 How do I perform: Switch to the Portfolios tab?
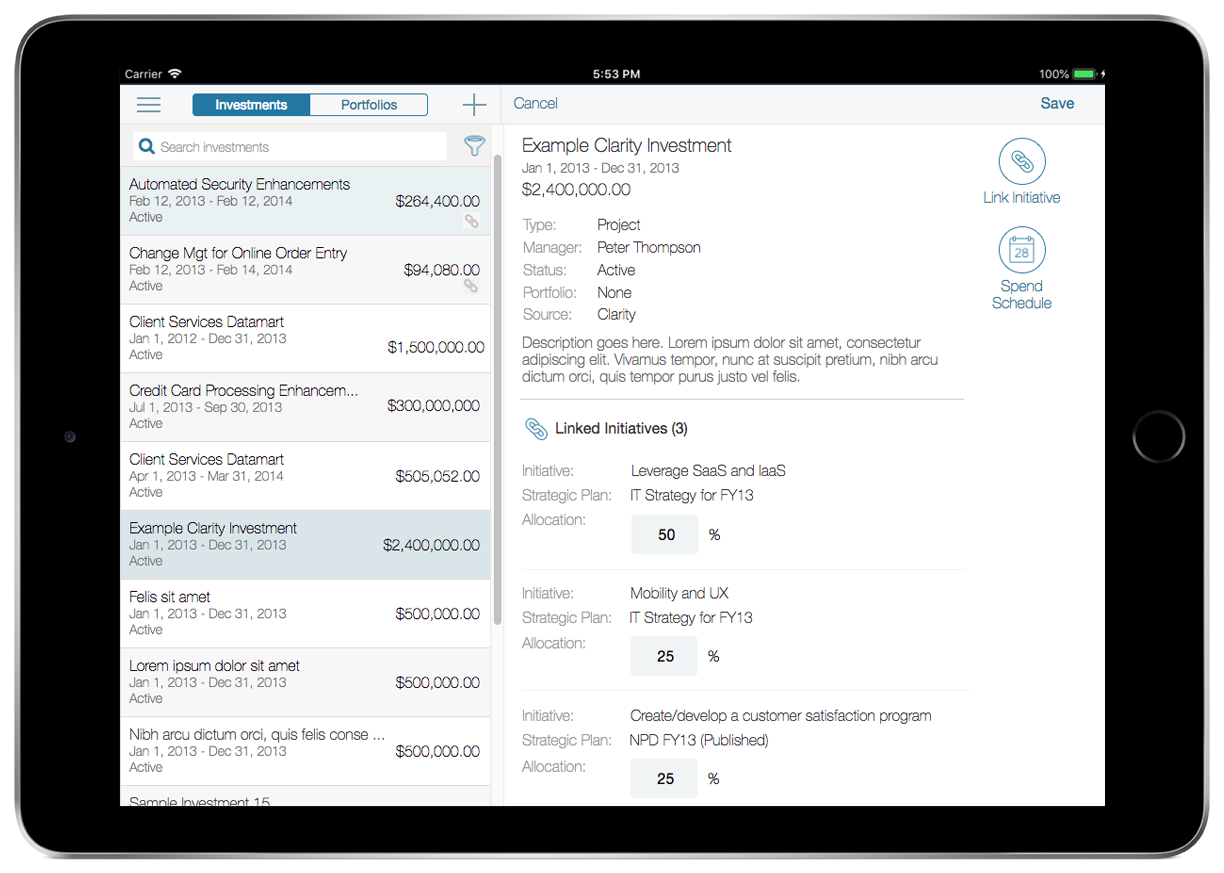pyautogui.click(x=369, y=105)
